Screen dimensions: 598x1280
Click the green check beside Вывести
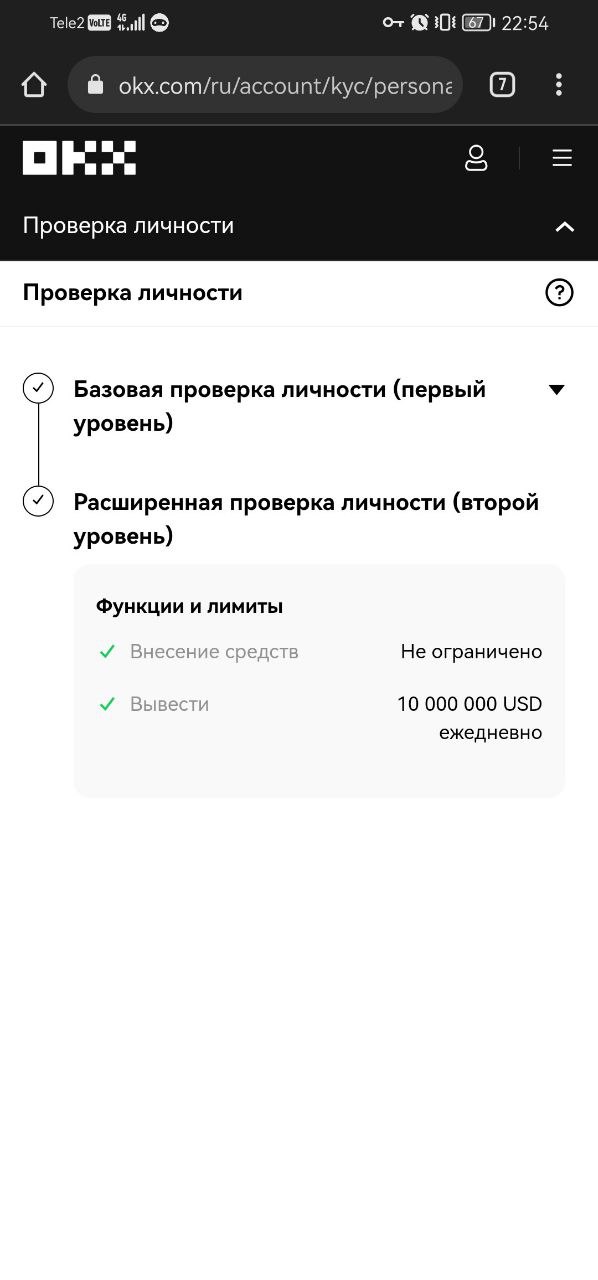(107, 704)
